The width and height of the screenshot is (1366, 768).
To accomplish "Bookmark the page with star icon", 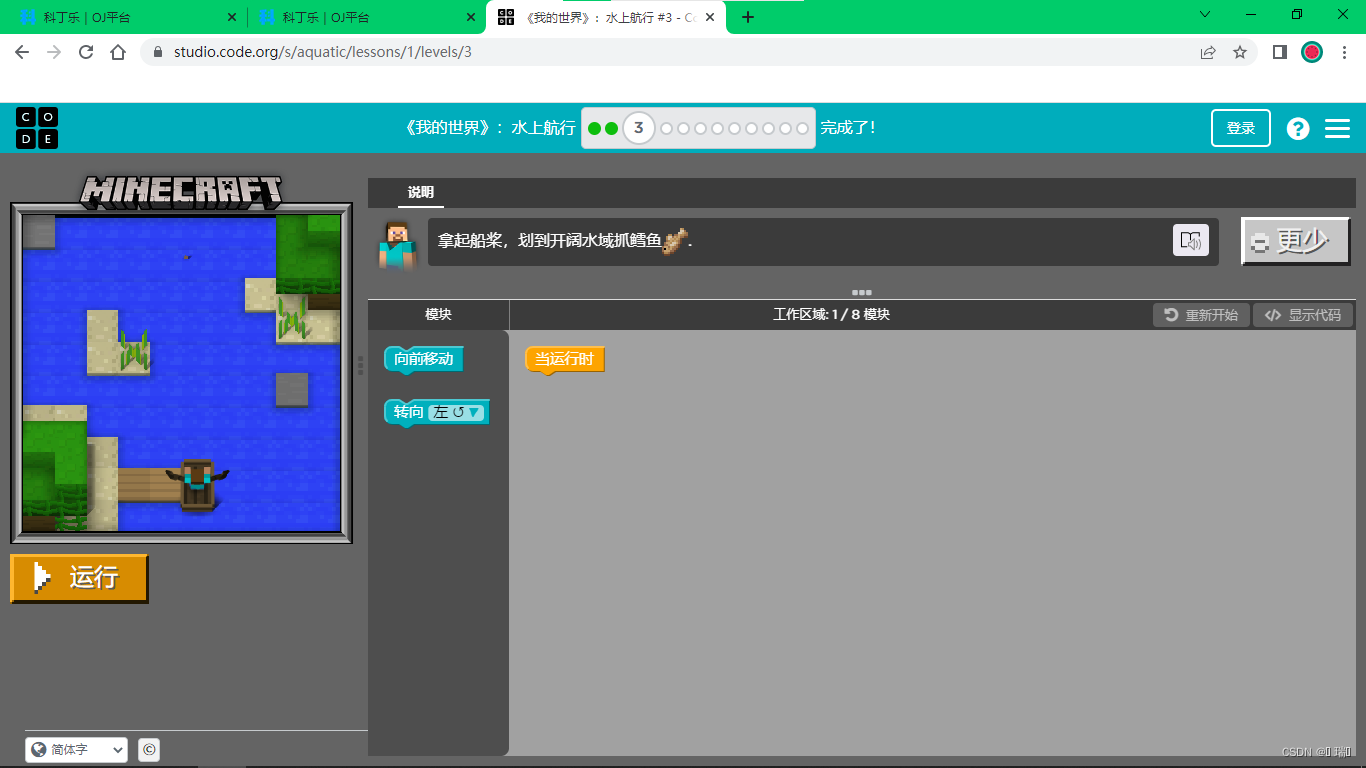I will (1240, 52).
